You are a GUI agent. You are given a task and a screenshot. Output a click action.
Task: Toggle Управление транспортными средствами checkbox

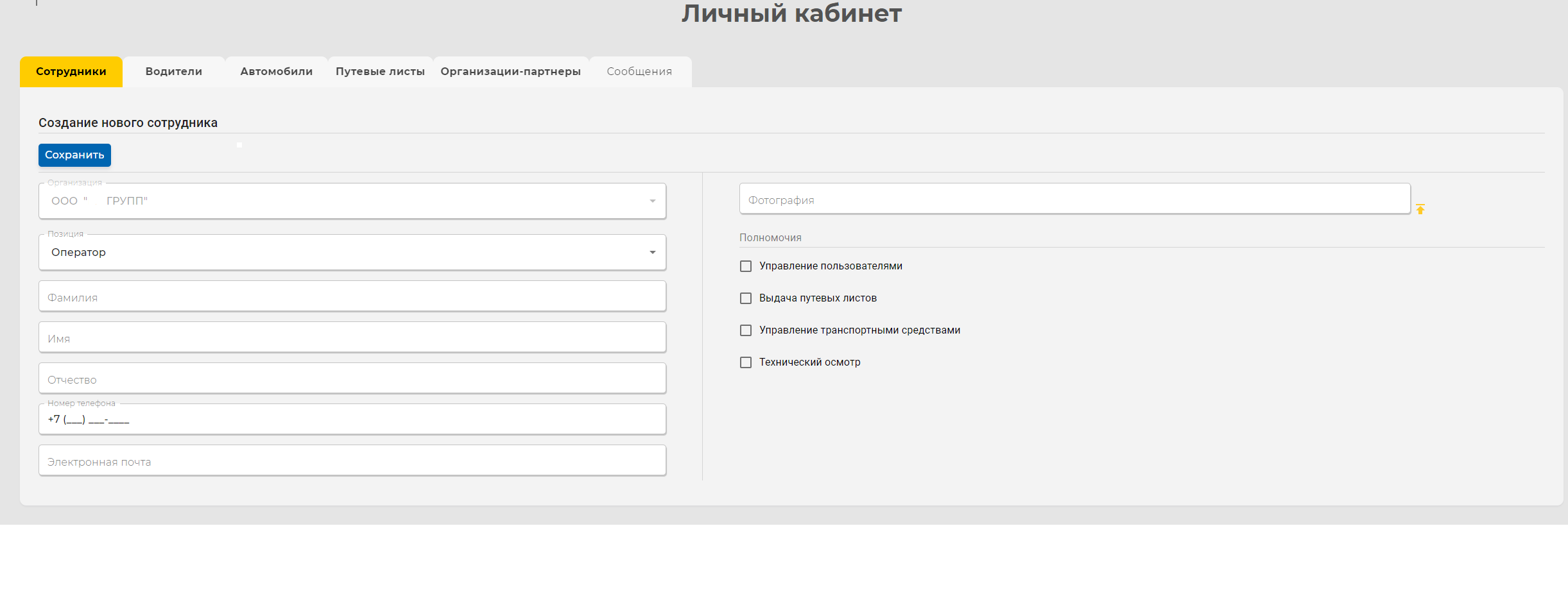click(x=746, y=330)
